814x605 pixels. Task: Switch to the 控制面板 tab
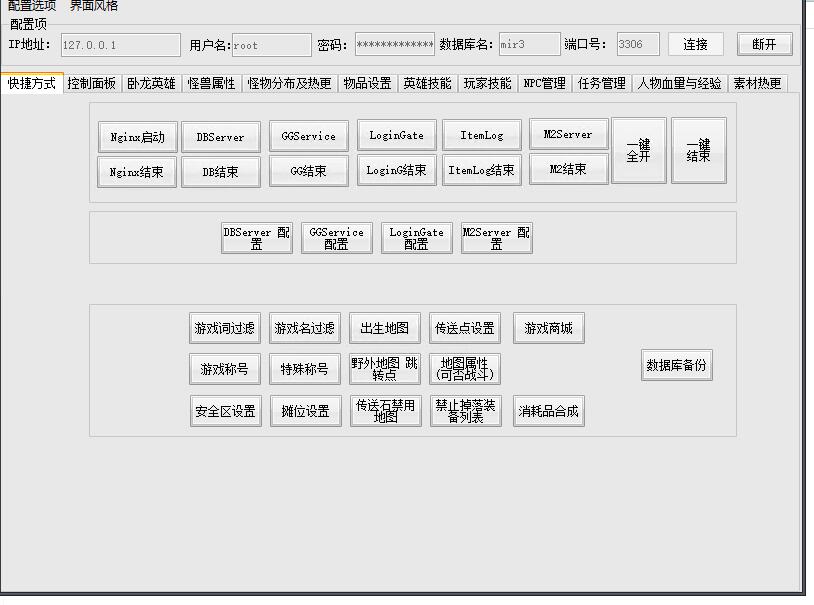(91, 84)
